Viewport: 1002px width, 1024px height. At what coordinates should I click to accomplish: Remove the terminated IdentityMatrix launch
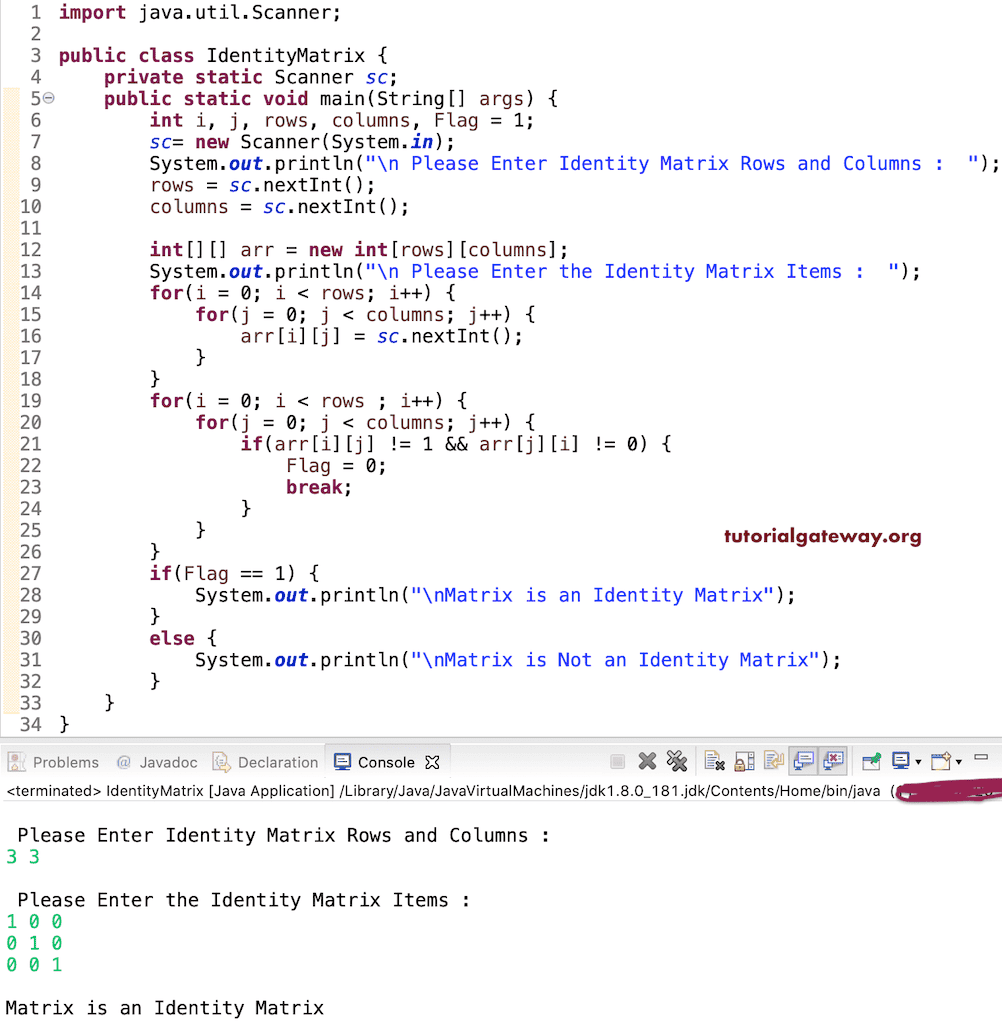[645, 761]
